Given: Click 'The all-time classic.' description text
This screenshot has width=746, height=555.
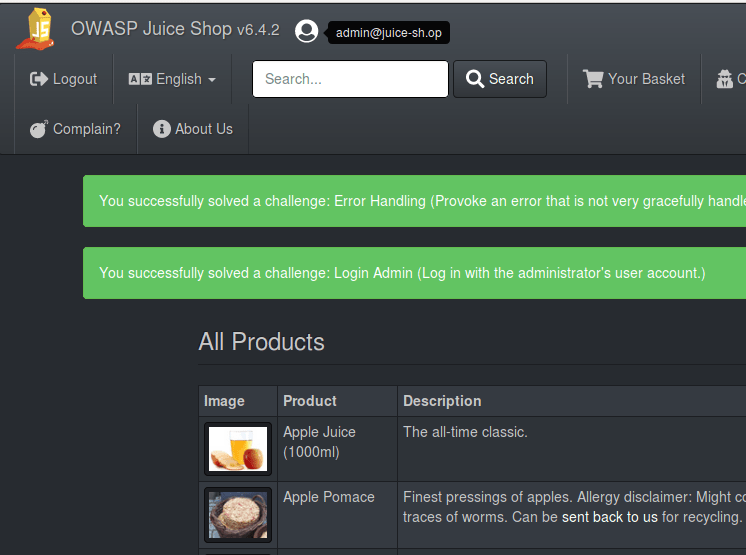Looking at the screenshot, I should coord(465,432).
